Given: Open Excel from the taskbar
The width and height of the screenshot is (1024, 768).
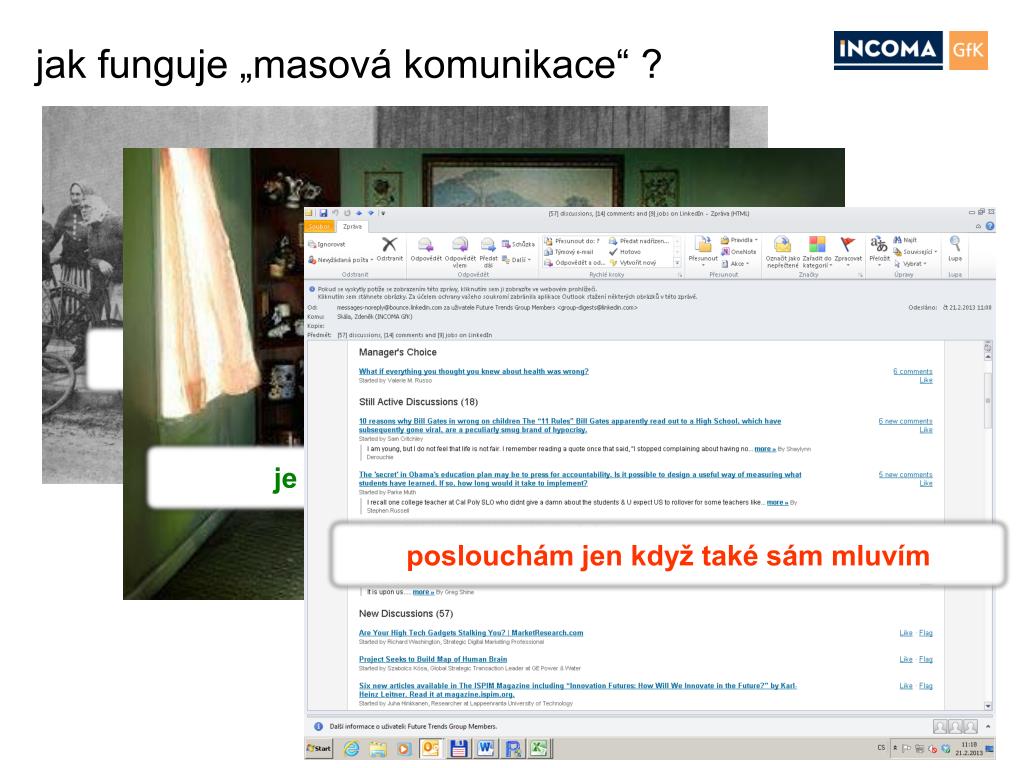Looking at the screenshot, I should pos(539,748).
